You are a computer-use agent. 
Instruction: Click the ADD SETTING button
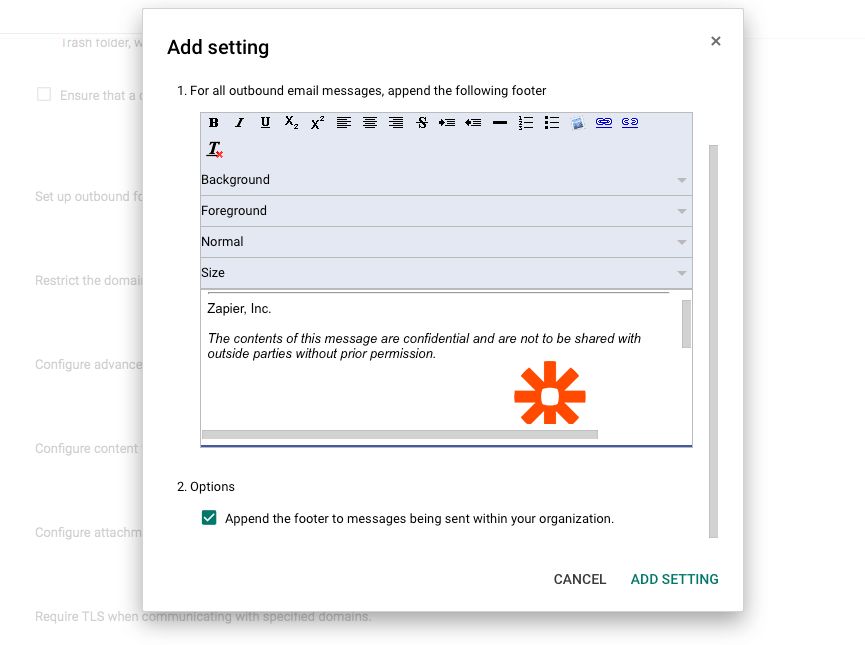(674, 579)
